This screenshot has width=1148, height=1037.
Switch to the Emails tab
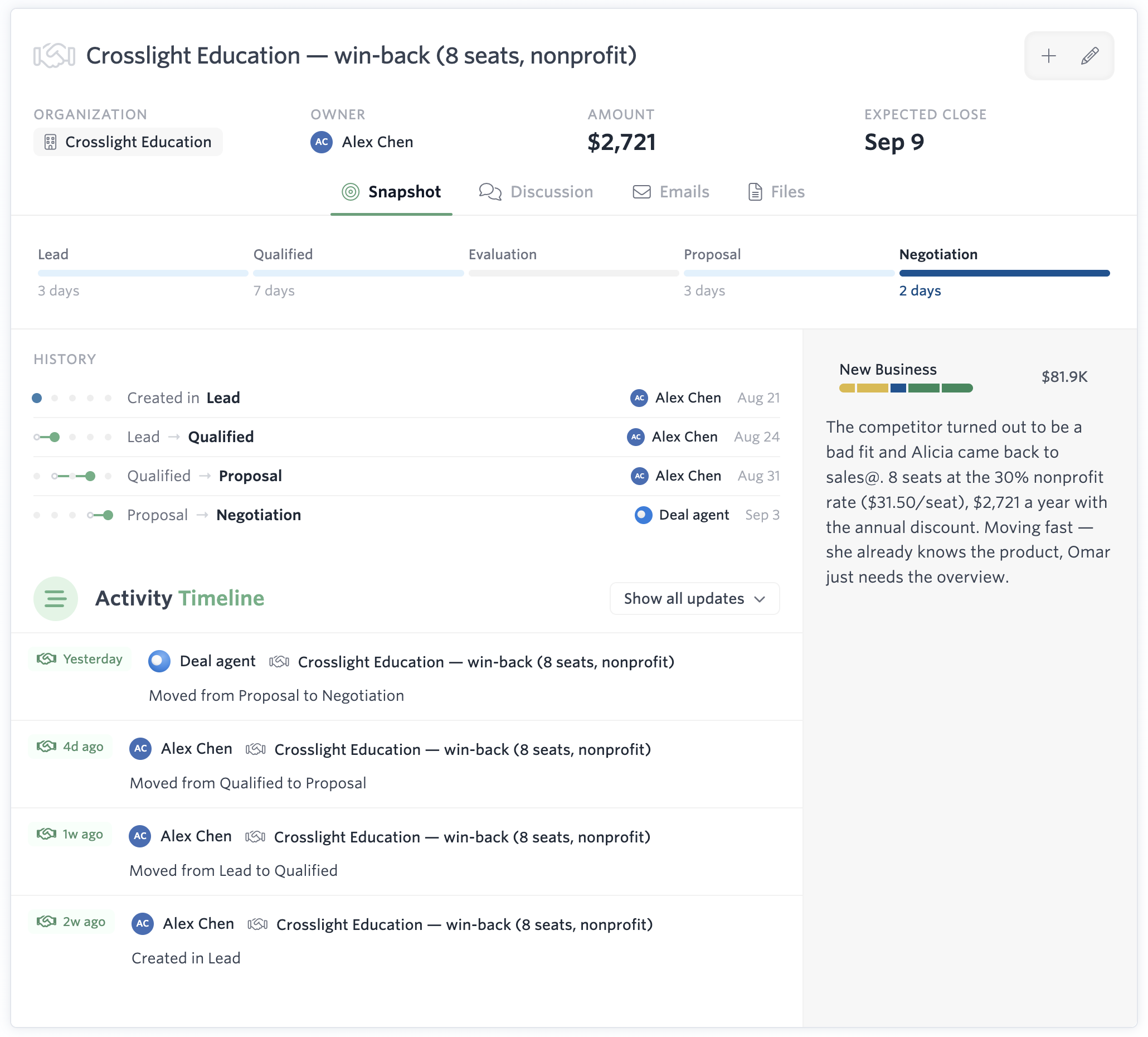pyautogui.click(x=671, y=192)
